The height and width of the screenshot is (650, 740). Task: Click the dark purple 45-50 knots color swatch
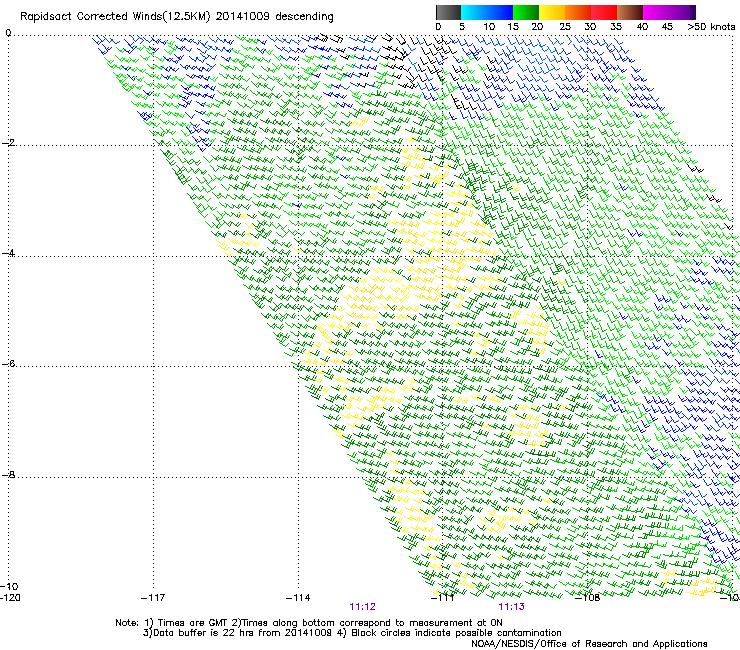pos(682,12)
